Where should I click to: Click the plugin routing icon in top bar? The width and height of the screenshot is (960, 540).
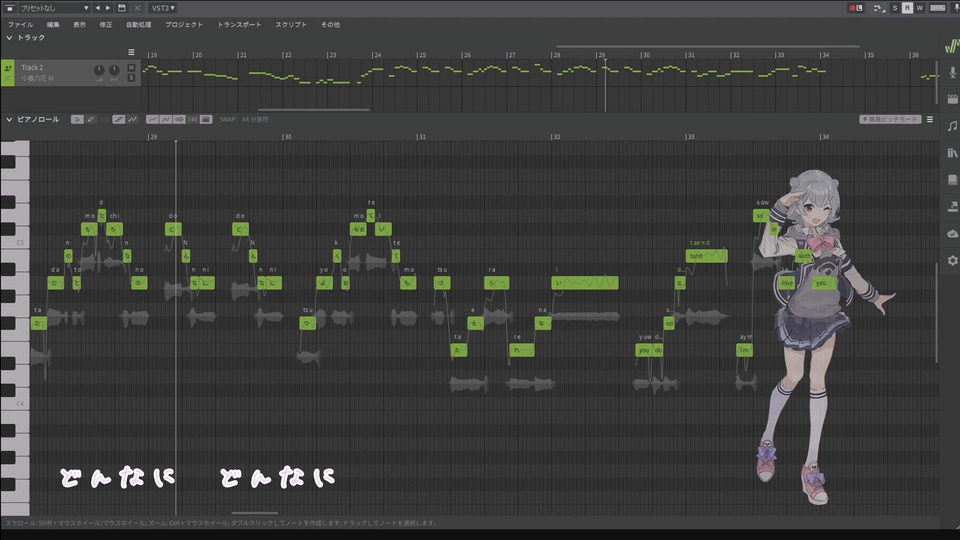point(879,8)
